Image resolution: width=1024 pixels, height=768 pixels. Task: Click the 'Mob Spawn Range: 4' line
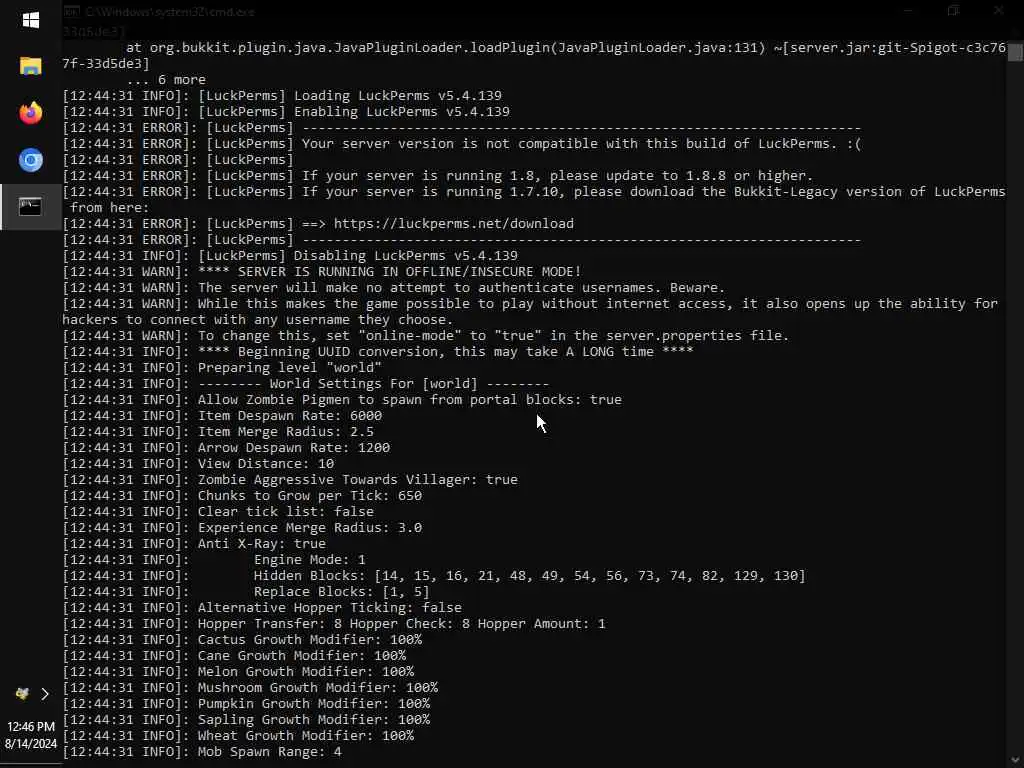269,751
